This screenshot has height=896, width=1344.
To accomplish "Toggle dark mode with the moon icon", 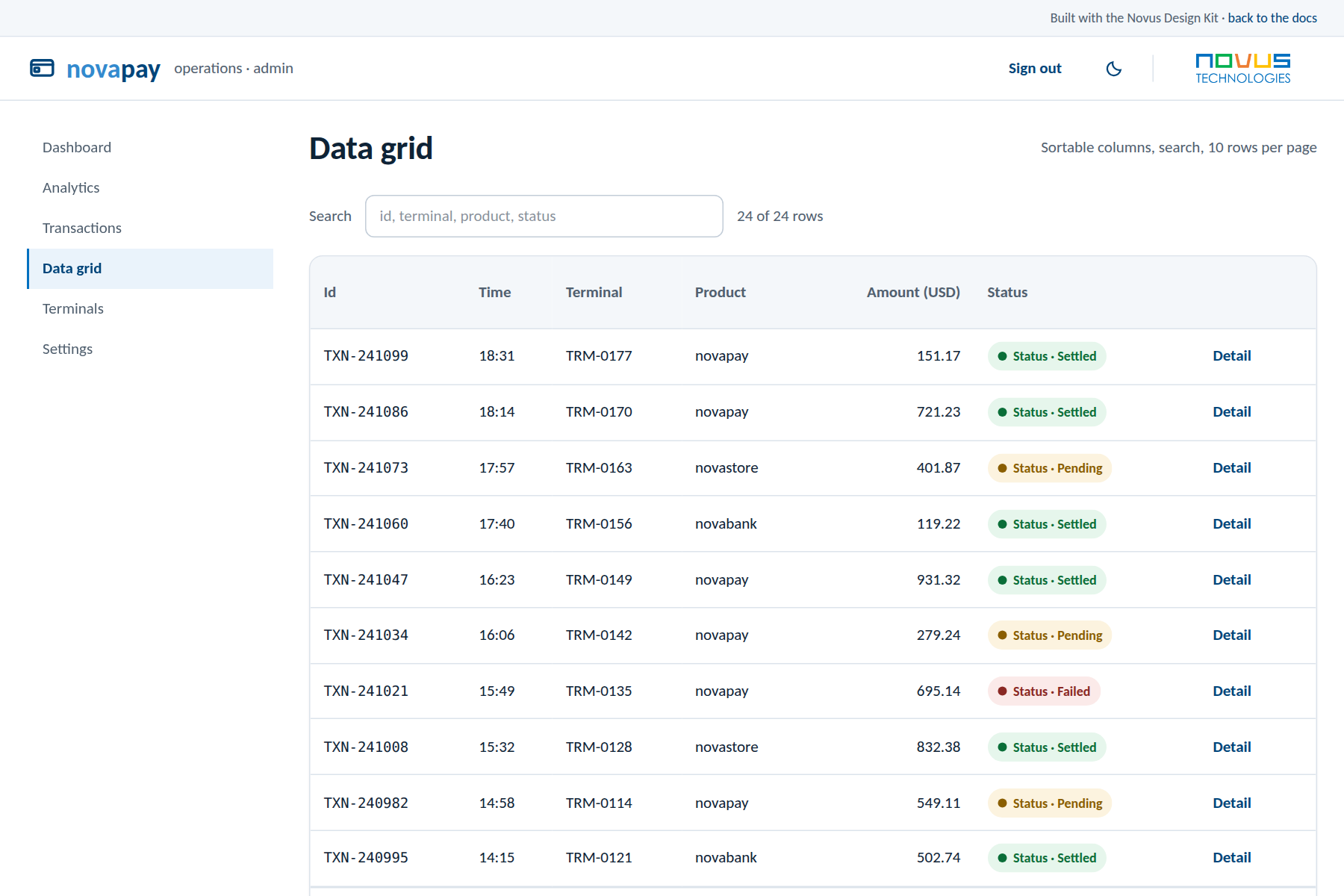I will tap(1113, 69).
